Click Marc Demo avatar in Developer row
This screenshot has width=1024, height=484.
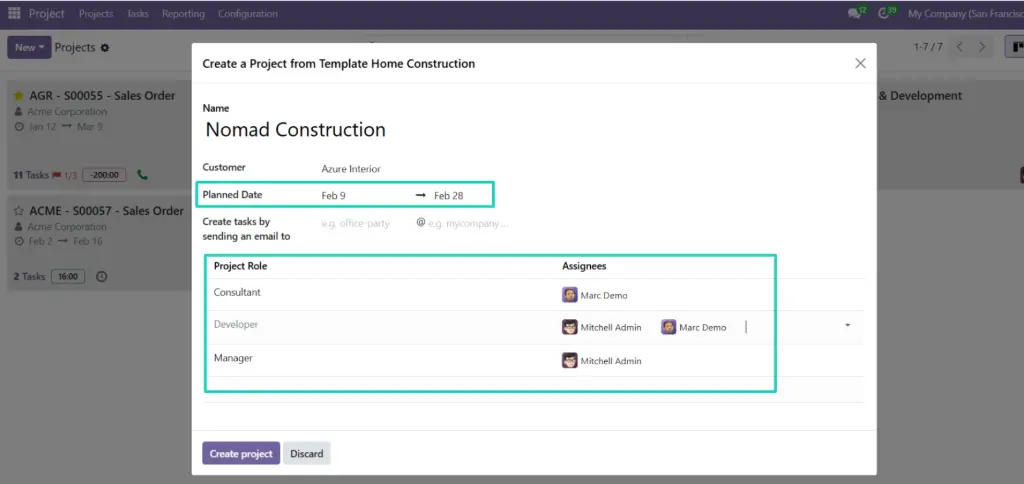668,327
